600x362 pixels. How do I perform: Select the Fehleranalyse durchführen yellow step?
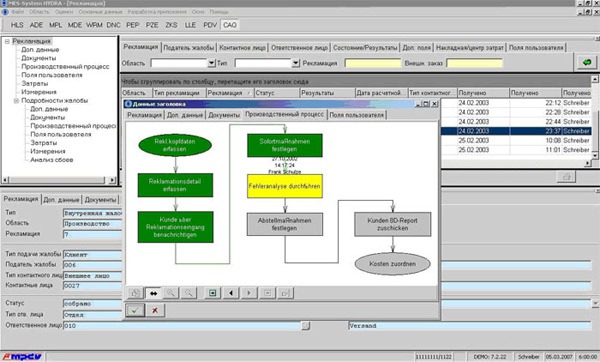tap(285, 186)
